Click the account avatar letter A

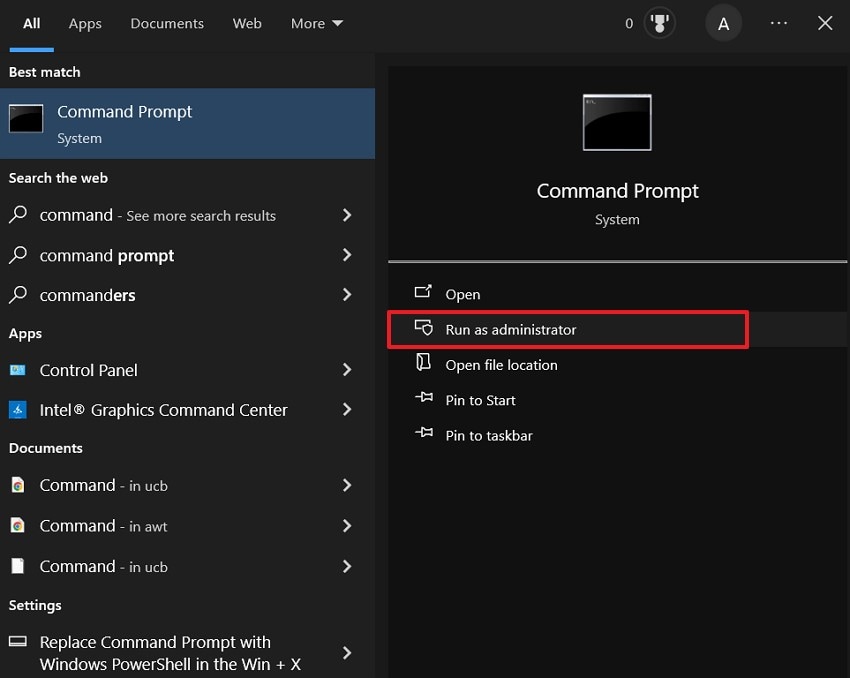(x=723, y=23)
